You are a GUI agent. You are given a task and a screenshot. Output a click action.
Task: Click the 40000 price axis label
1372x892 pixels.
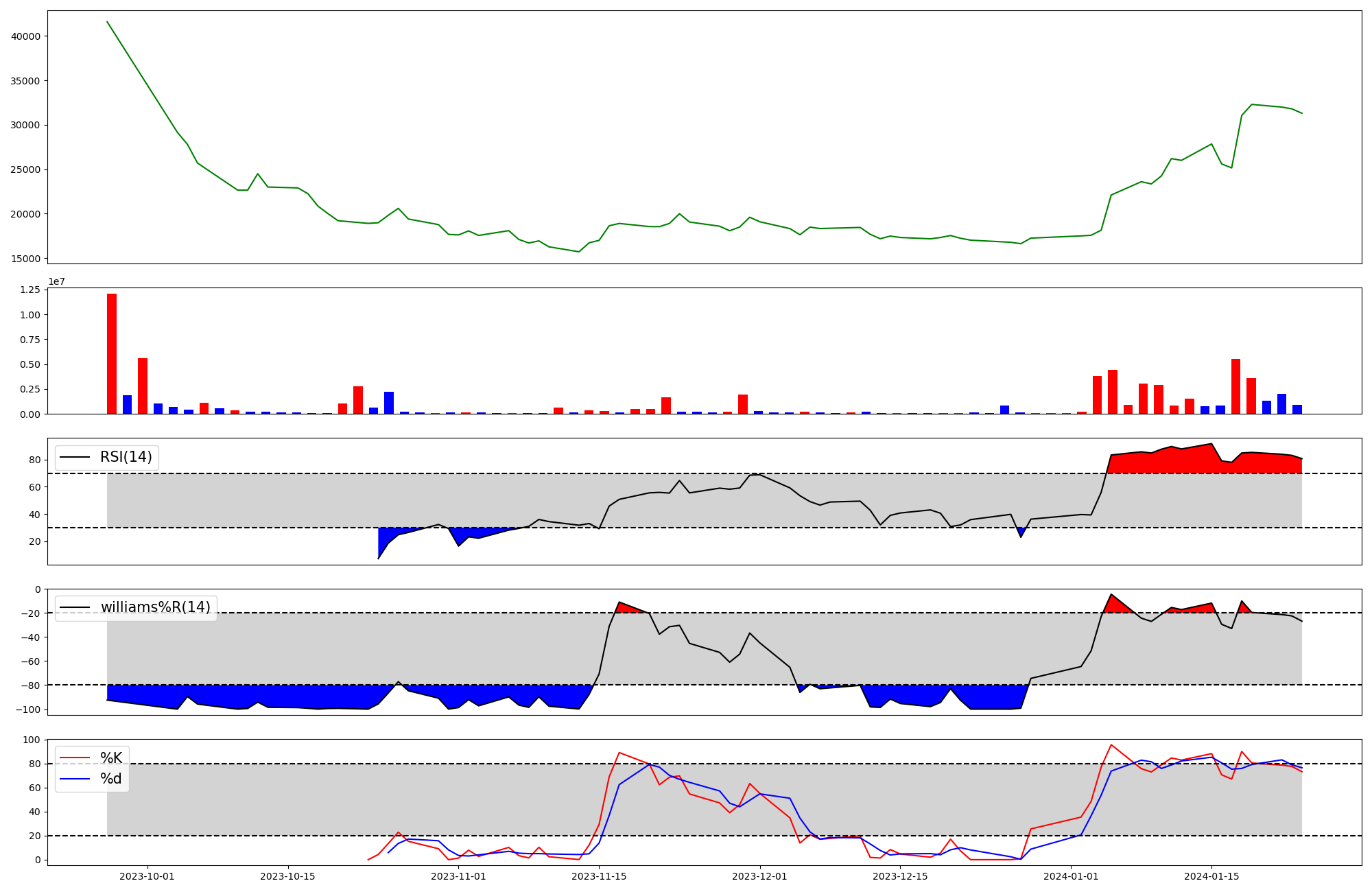26,36
